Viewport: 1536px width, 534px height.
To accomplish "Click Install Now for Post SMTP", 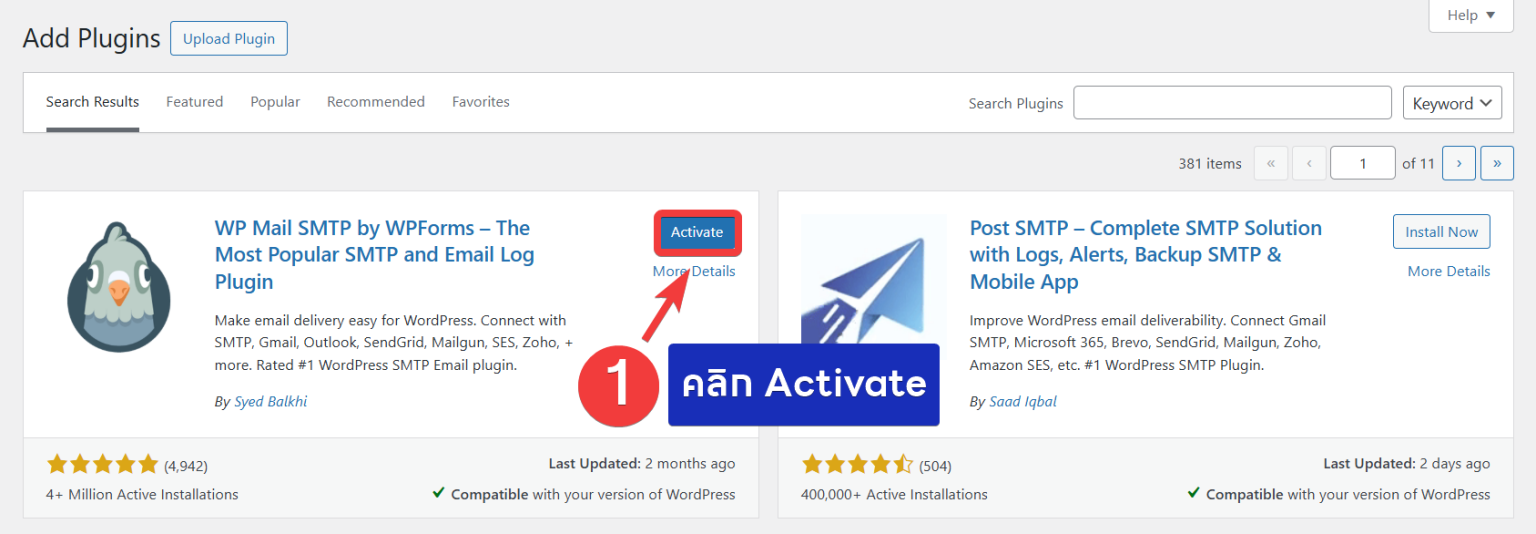I will tap(1441, 232).
